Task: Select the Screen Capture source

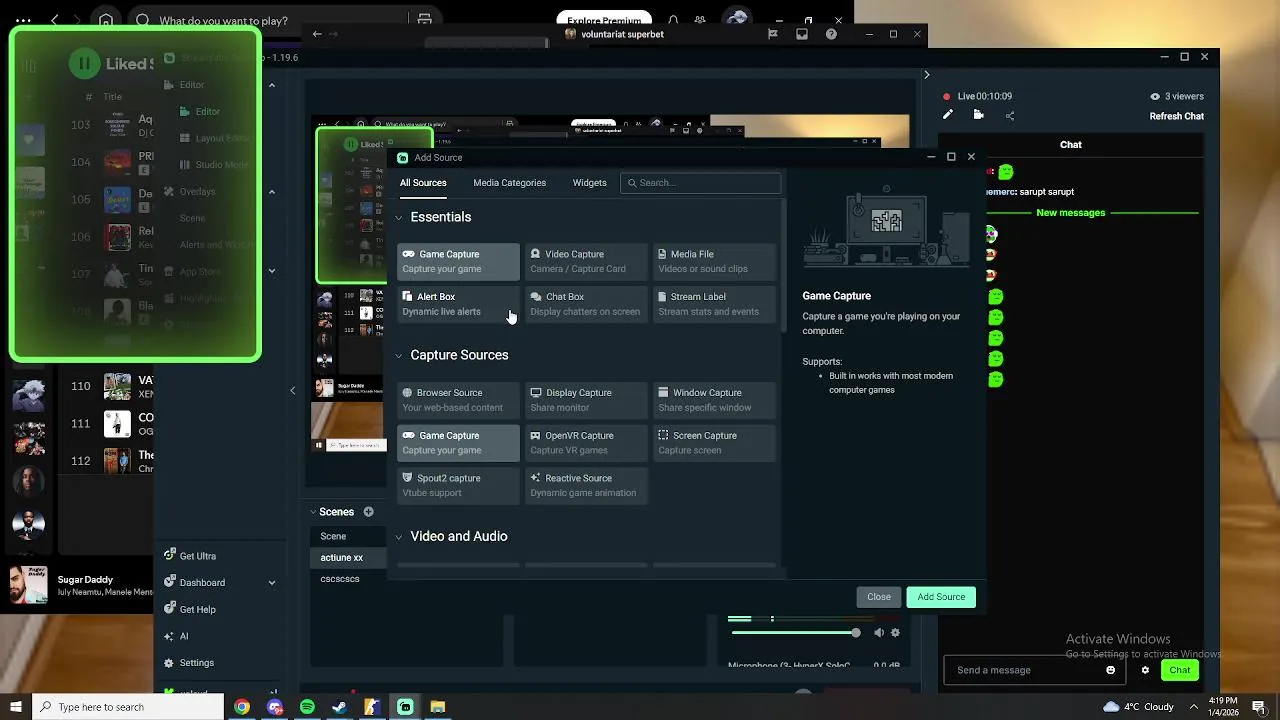Action: coord(714,443)
